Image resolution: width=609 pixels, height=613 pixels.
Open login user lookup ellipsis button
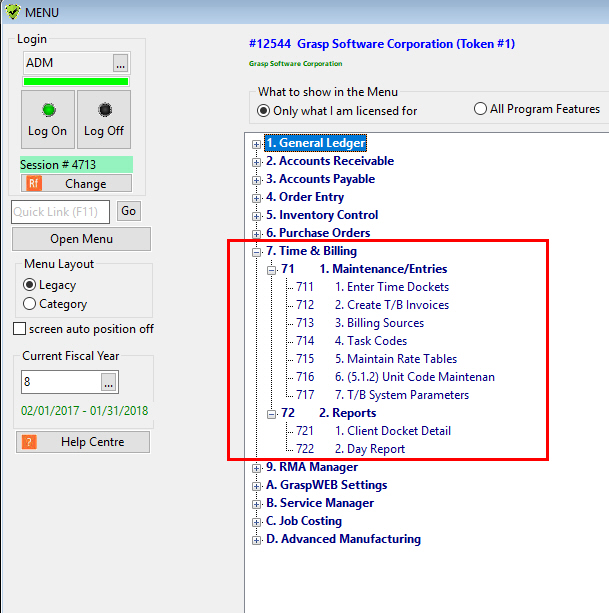120,63
